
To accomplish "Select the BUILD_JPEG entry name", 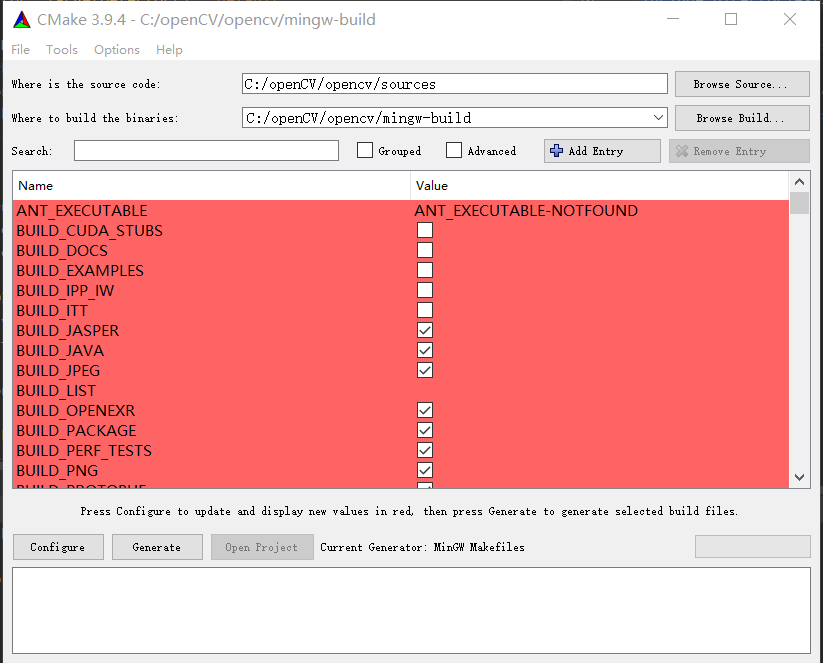I will [x=58, y=370].
